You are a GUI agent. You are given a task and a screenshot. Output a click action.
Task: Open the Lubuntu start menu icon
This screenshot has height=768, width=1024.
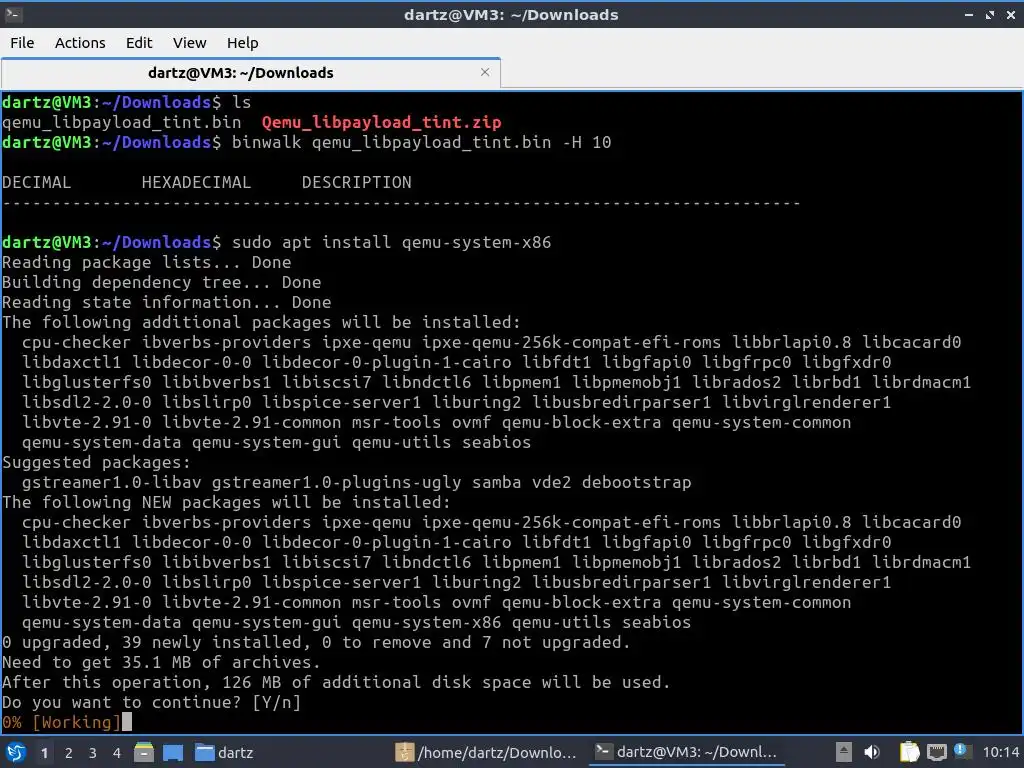tap(16, 752)
